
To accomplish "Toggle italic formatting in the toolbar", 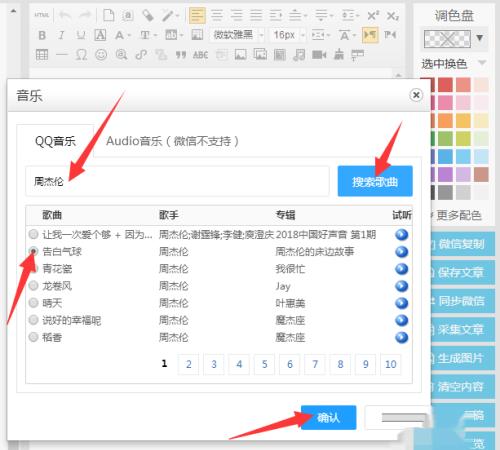I will pyautogui.click(x=61, y=35).
